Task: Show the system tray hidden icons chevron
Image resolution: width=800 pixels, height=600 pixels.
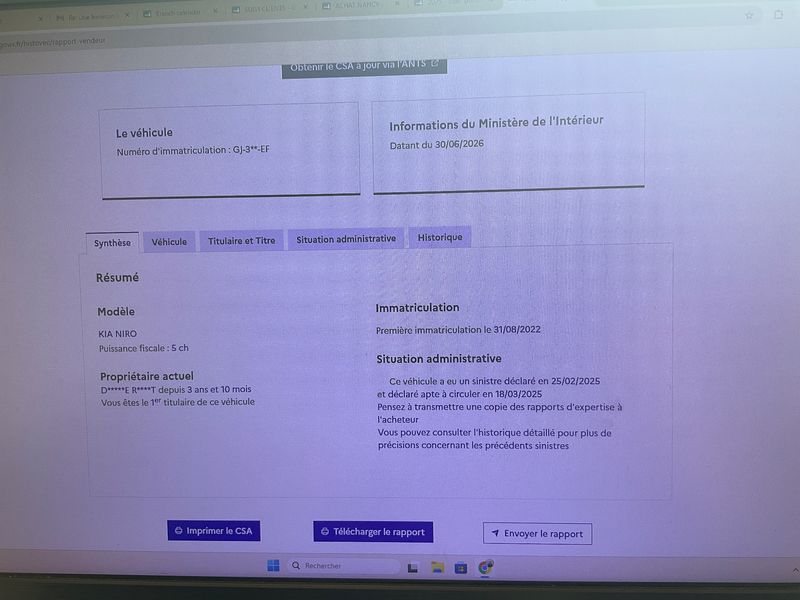Action: coord(795,570)
